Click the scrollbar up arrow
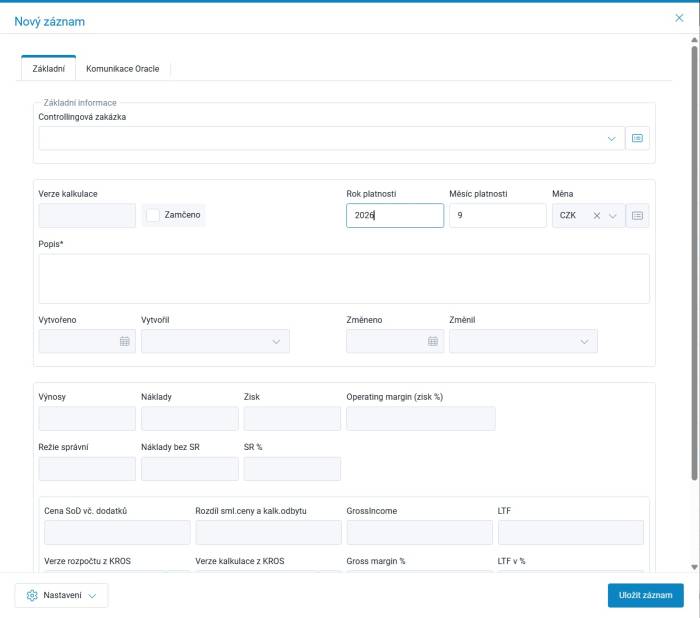Image resolution: width=700 pixels, height=618 pixels. click(694, 40)
